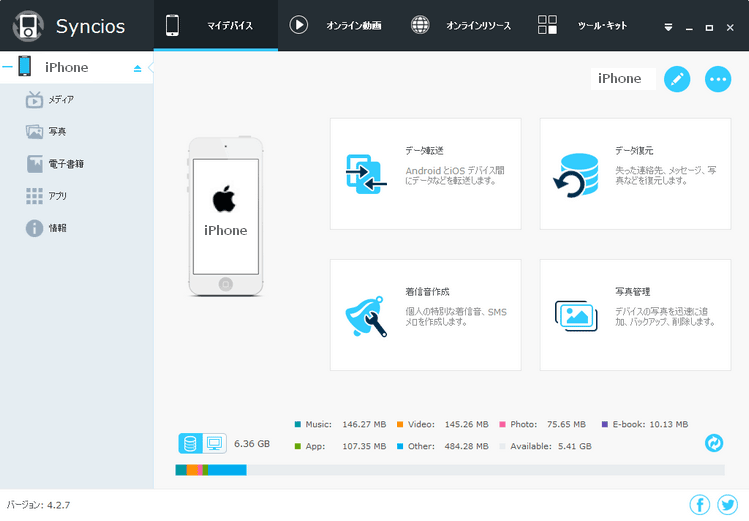Open the Twitter link
This screenshot has height=521, width=749.
coord(728,505)
